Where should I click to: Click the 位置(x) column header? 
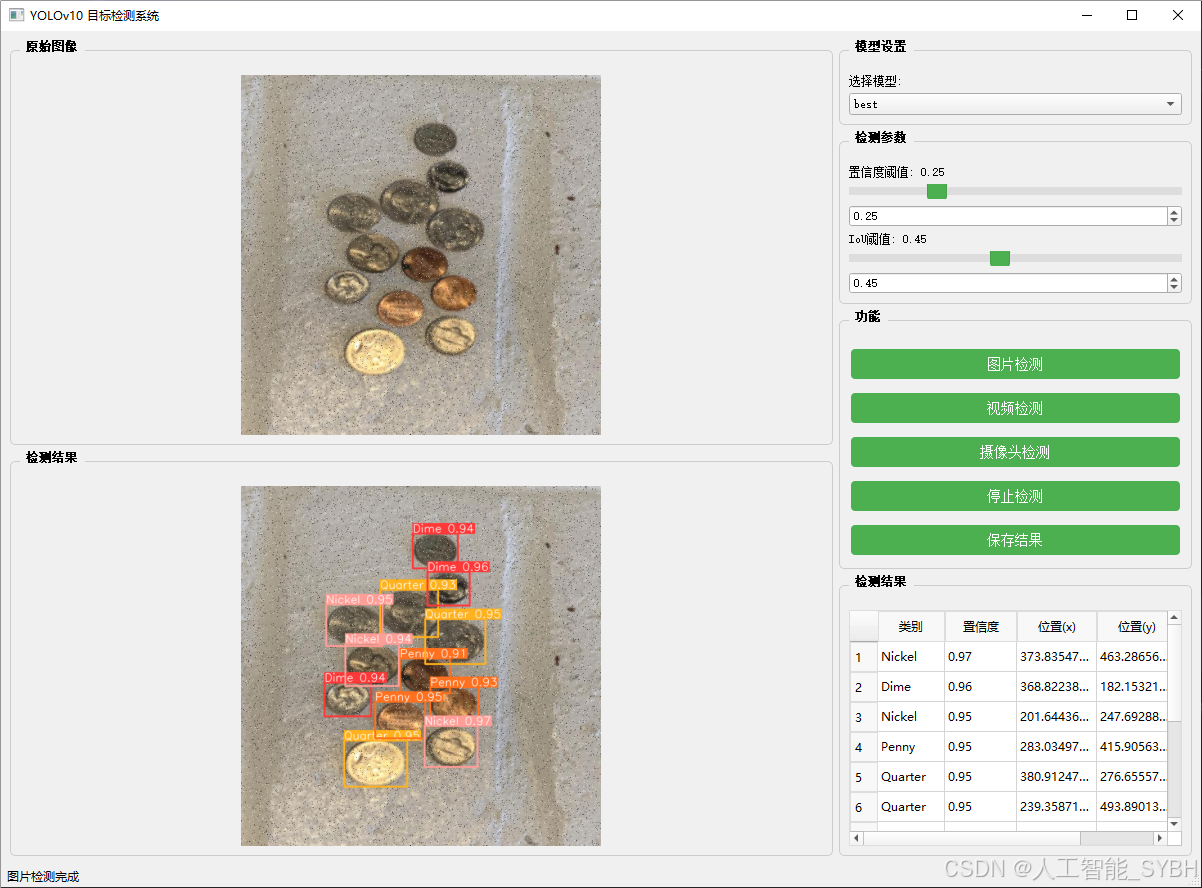click(x=1057, y=627)
